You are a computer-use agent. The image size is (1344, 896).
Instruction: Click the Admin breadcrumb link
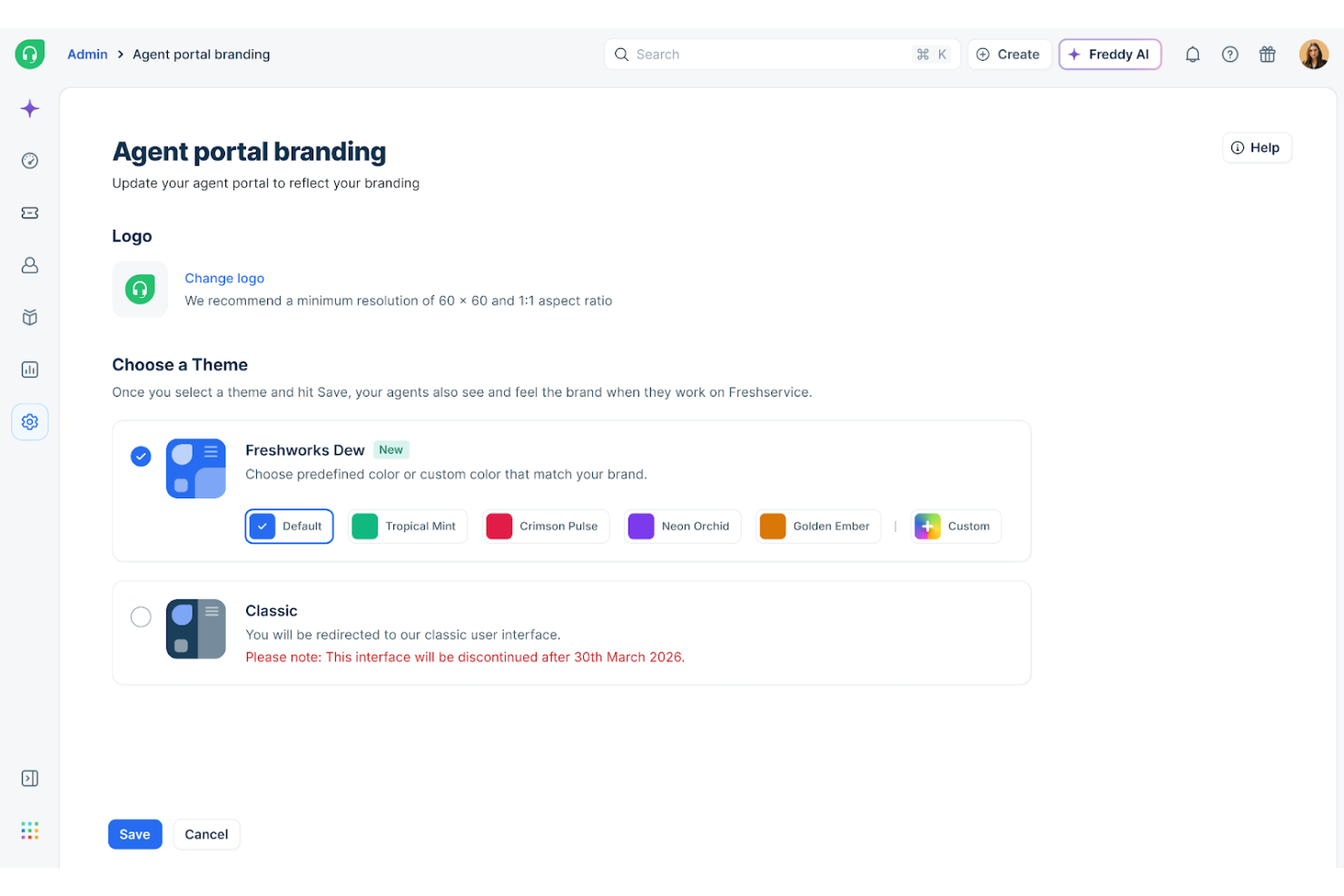pos(87,54)
